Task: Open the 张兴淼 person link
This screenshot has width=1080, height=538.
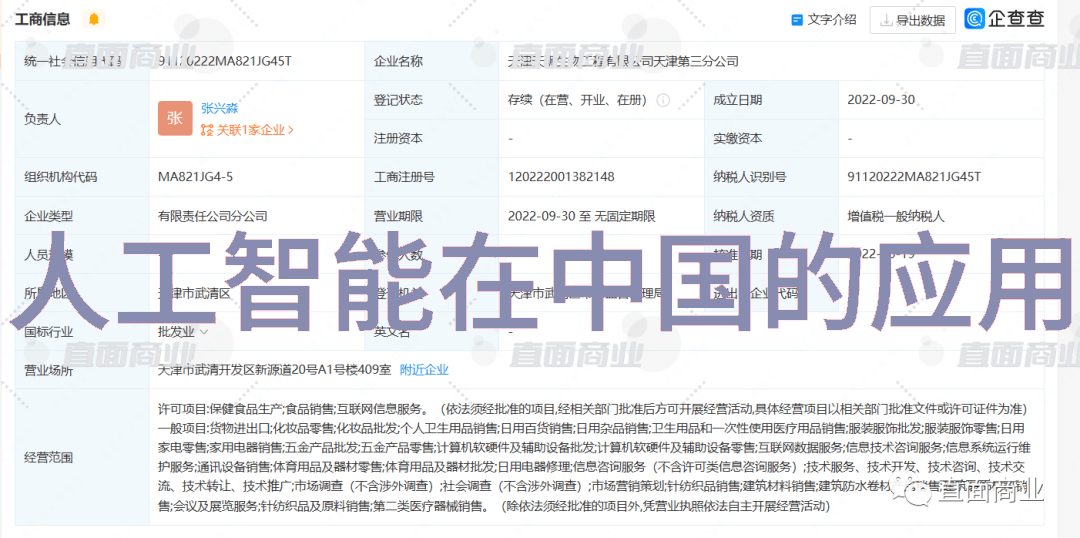Action: pyautogui.click(x=219, y=108)
